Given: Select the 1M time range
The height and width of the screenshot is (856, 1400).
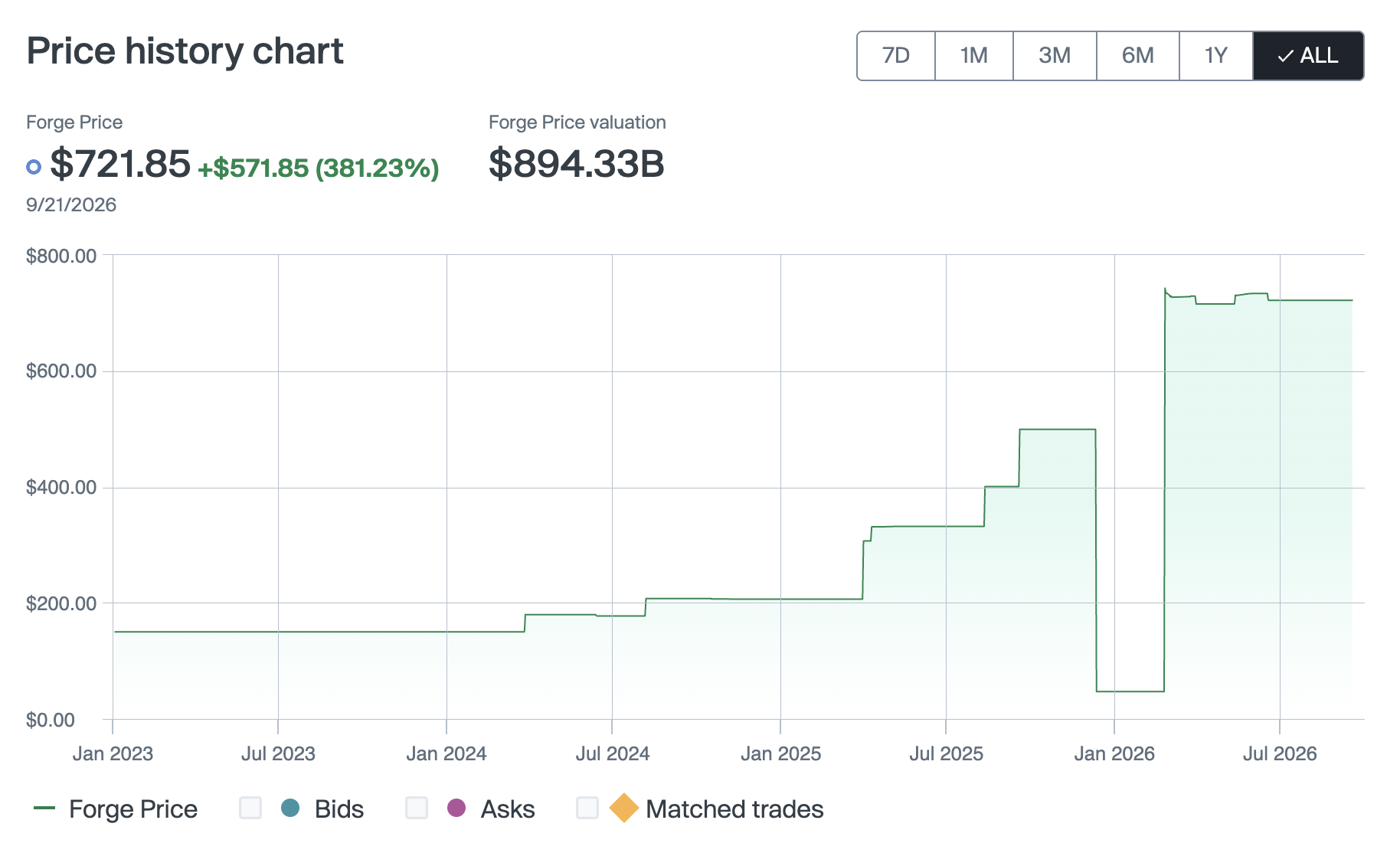Looking at the screenshot, I should [x=974, y=56].
